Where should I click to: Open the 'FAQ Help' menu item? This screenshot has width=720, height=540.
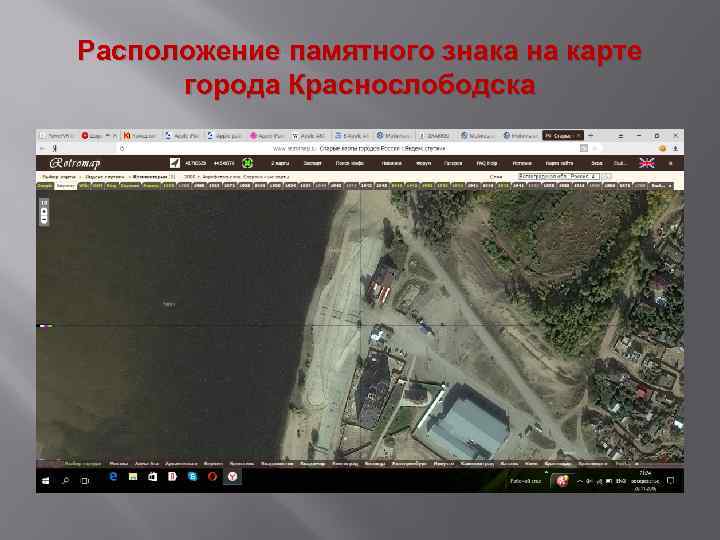click(487, 163)
